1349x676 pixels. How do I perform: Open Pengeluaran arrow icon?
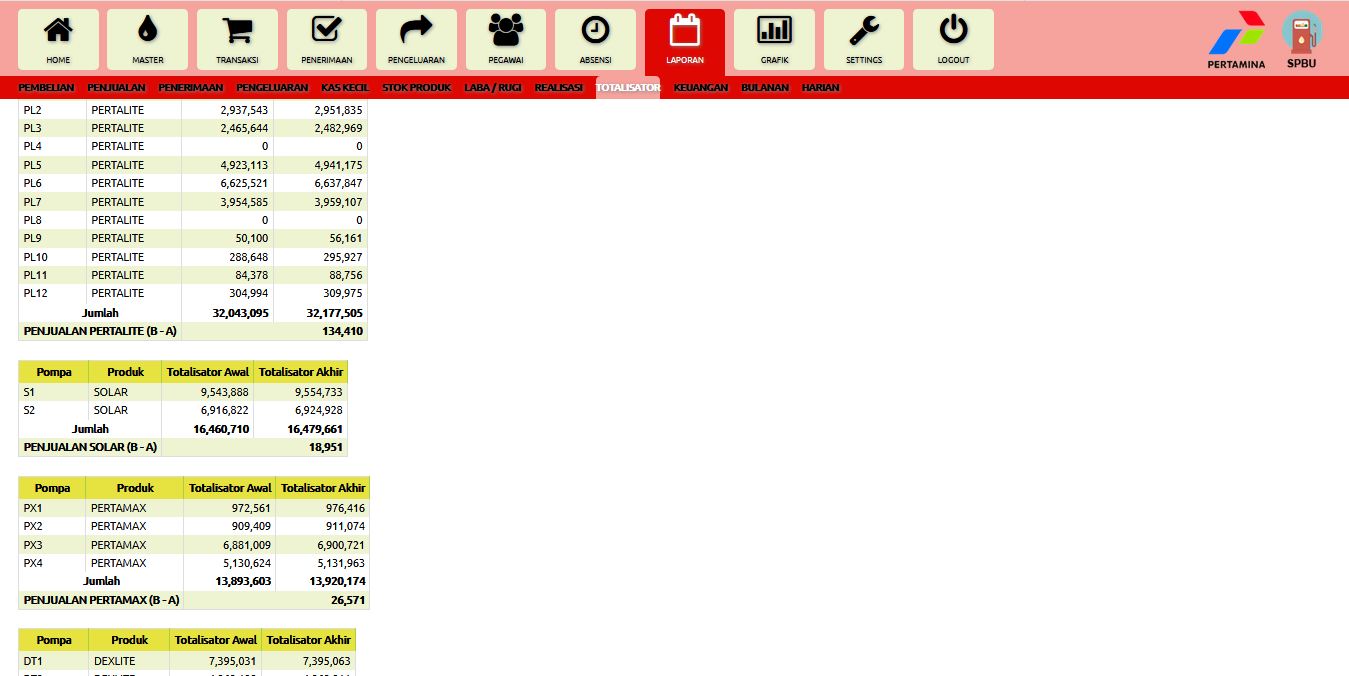[416, 31]
